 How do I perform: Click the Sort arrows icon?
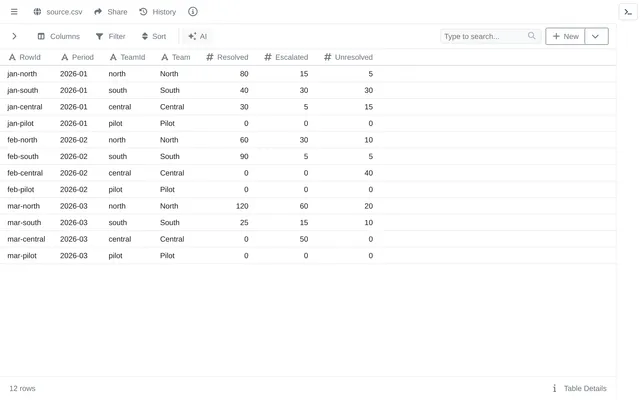[144, 36]
